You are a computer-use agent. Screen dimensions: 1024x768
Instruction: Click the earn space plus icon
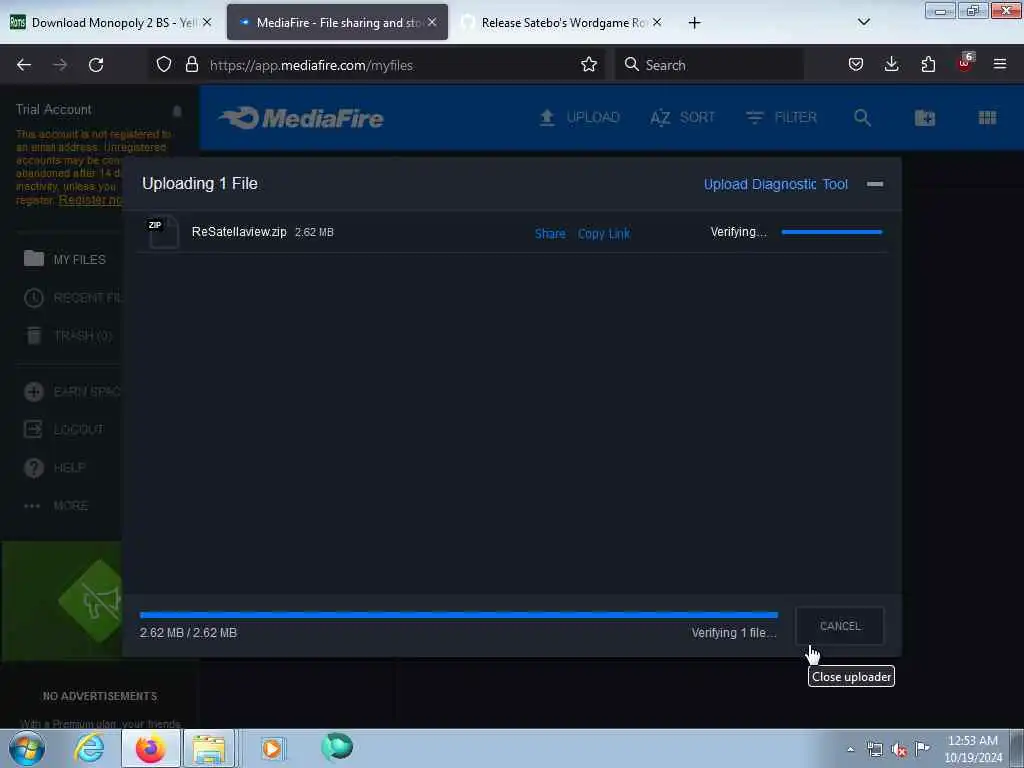(34, 391)
